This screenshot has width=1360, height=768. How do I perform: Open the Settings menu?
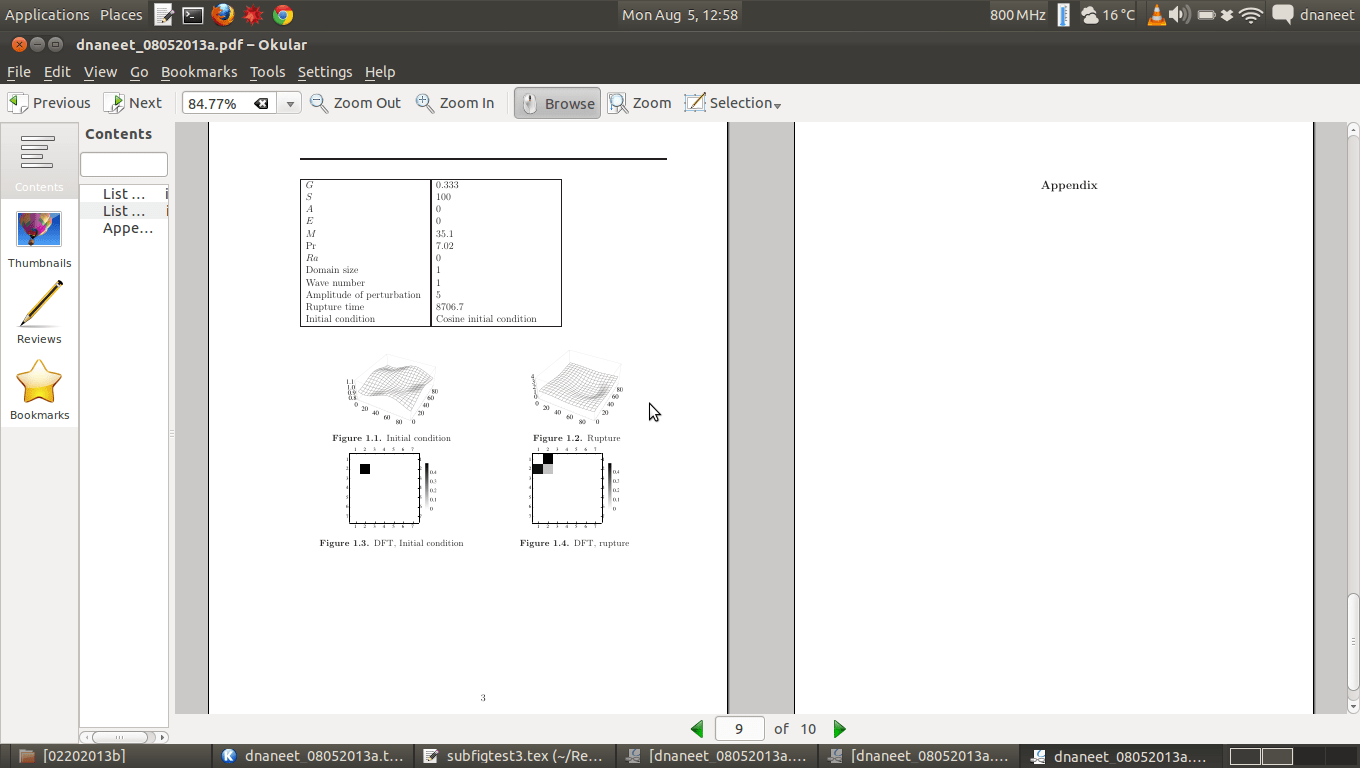coord(325,72)
